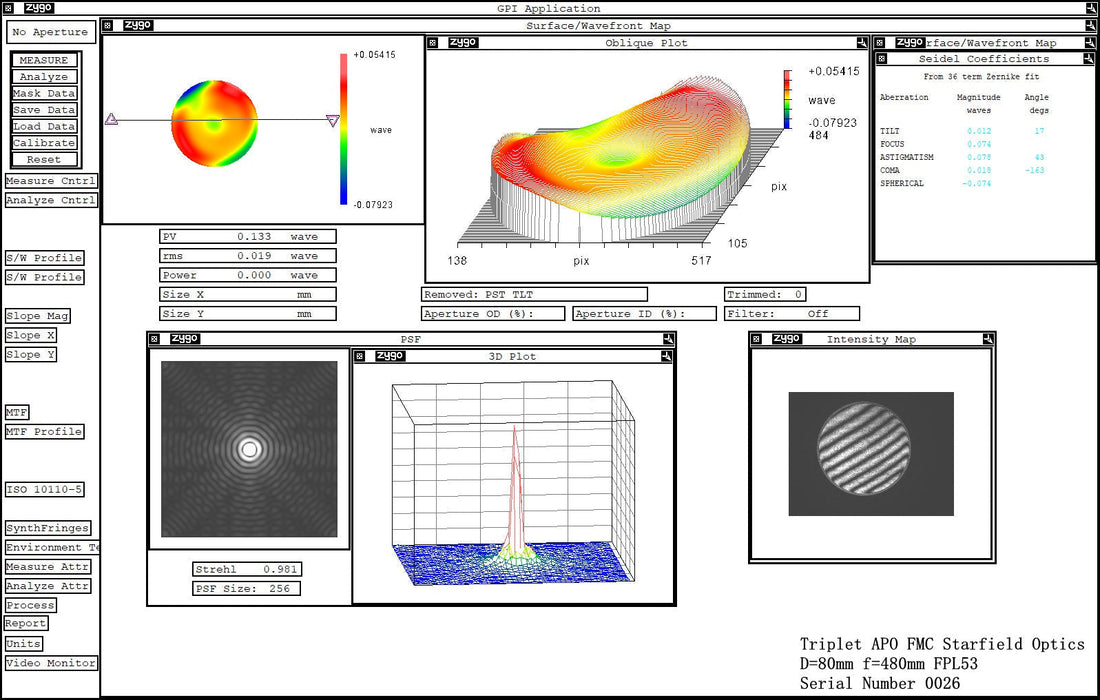This screenshot has height=700, width=1100.
Task: Click the Oblique Plot window's top-right icon
Action: (861, 43)
